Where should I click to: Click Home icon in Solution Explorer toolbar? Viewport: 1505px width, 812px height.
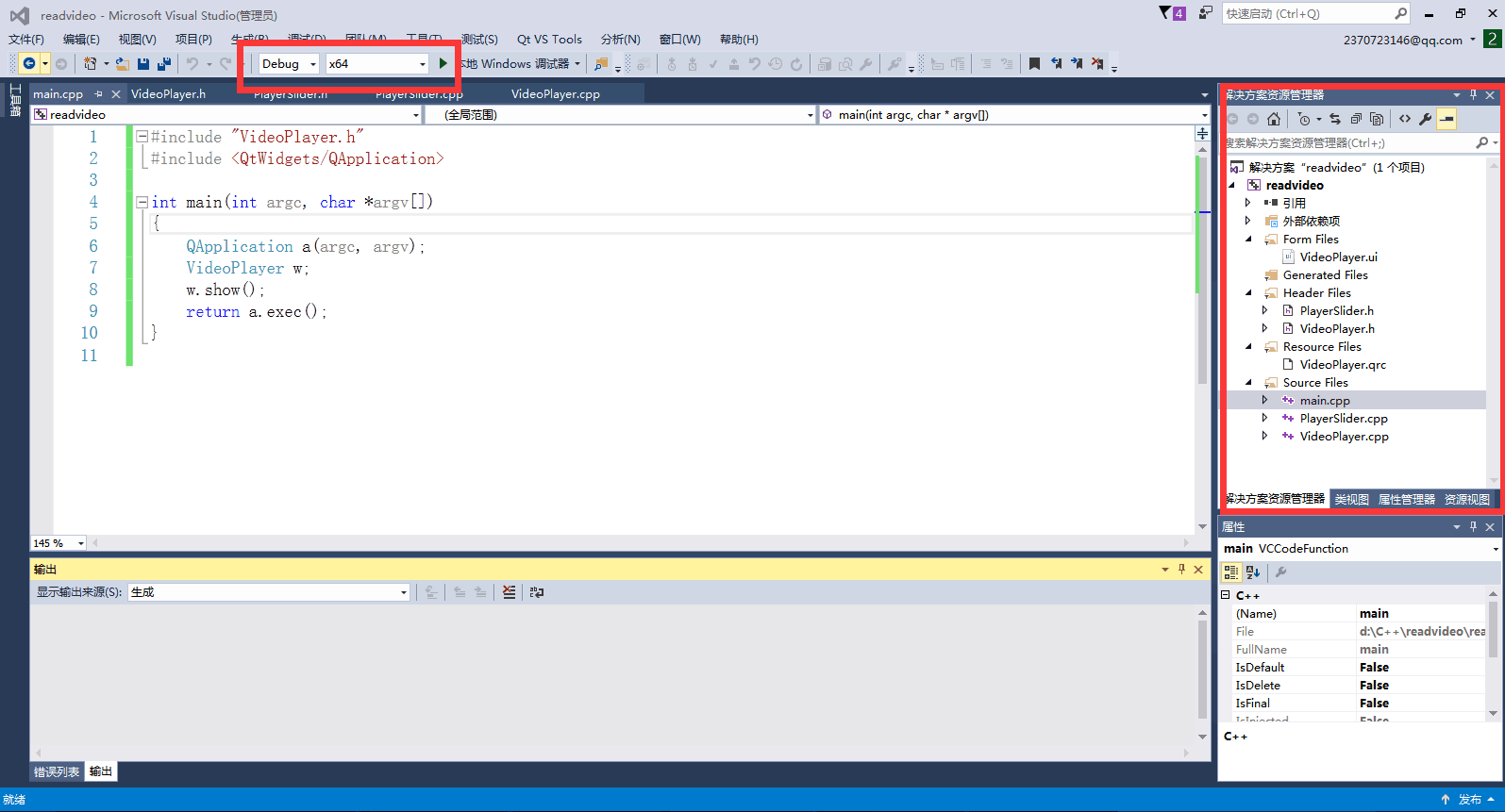coord(1274,119)
